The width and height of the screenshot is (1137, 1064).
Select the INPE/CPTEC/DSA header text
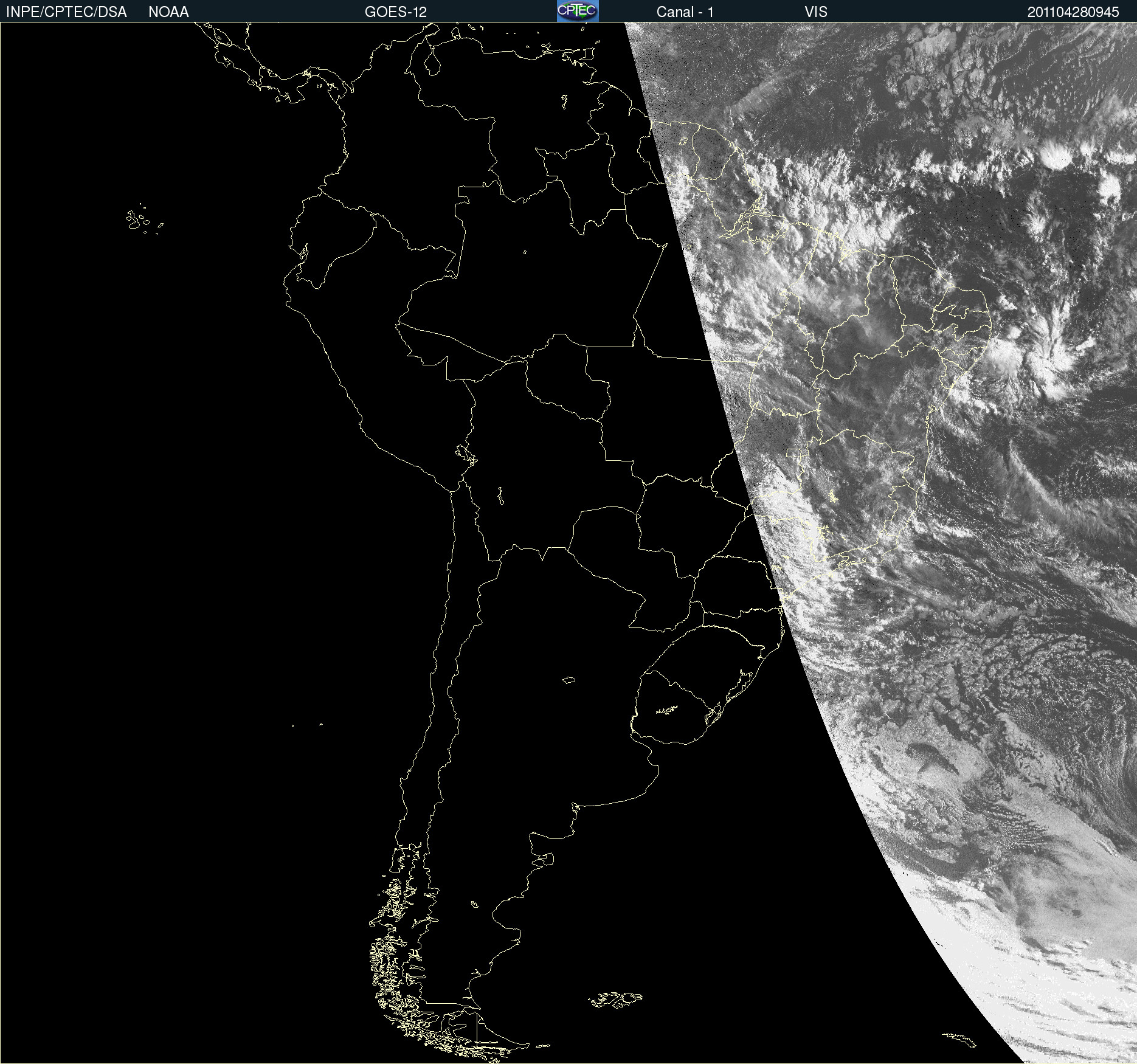point(66,12)
